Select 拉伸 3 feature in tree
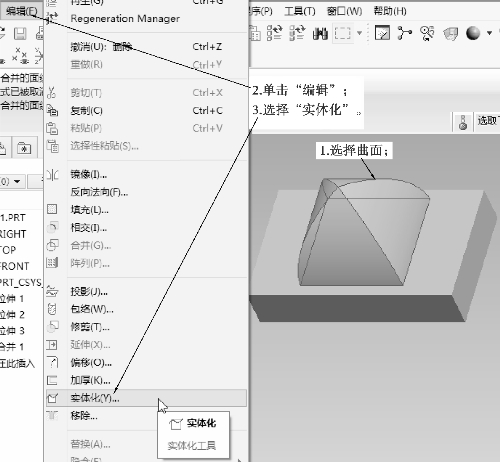Viewport: 500px width, 462px height. tap(12, 331)
